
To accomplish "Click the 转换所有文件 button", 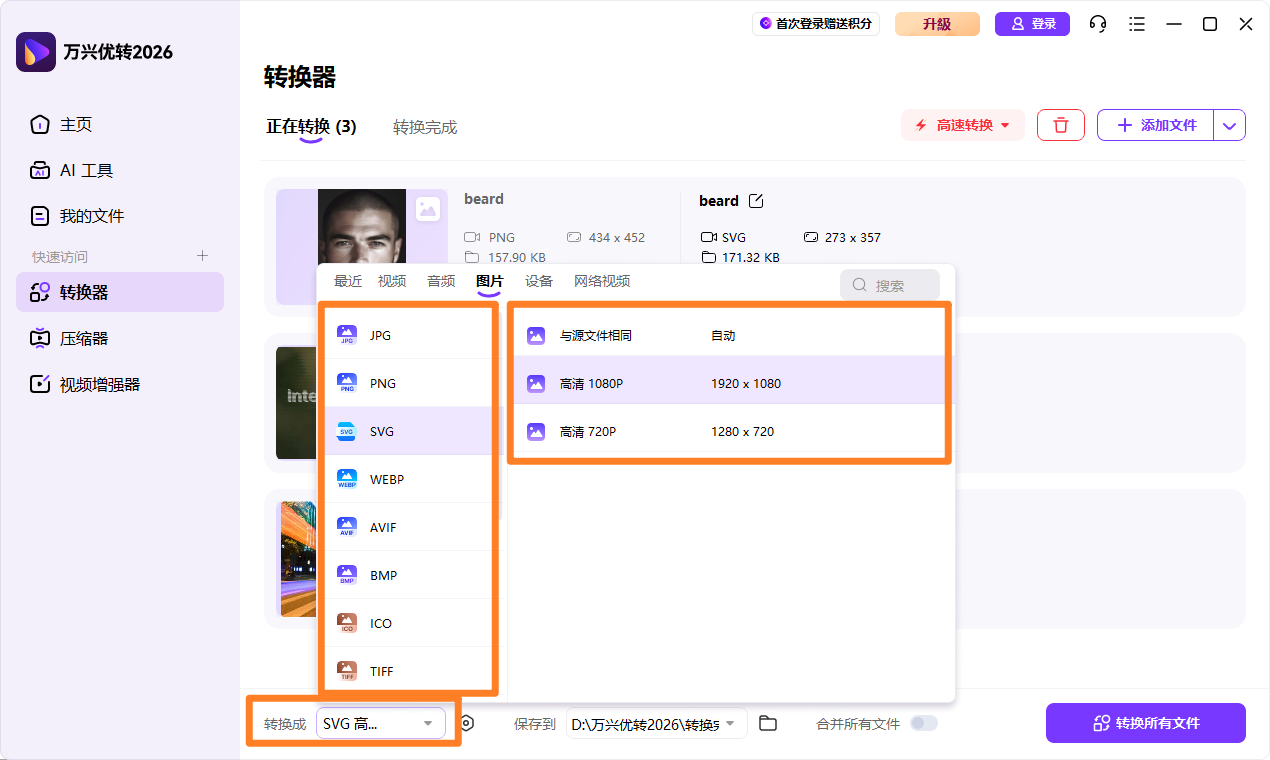I will [1145, 722].
